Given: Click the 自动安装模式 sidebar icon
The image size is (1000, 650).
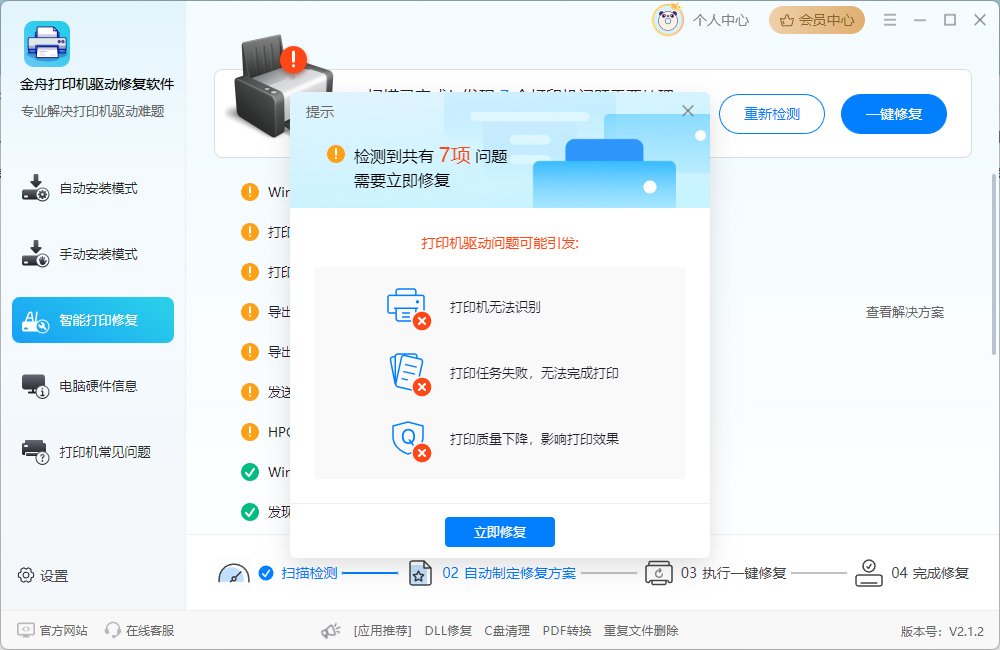Looking at the screenshot, I should (x=35, y=188).
